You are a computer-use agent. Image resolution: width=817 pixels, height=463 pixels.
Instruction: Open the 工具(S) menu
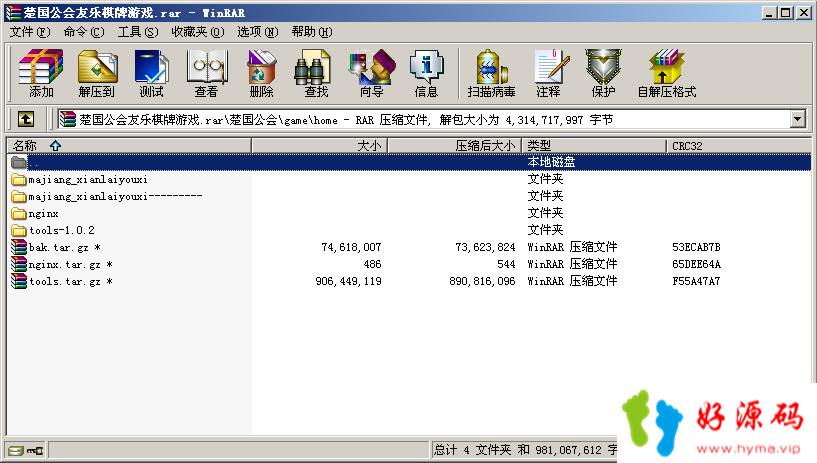click(x=138, y=32)
